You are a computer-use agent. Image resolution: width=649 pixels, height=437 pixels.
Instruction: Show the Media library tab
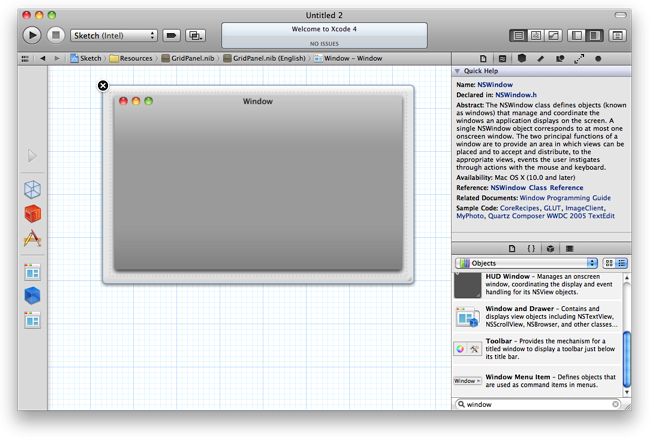coord(570,248)
